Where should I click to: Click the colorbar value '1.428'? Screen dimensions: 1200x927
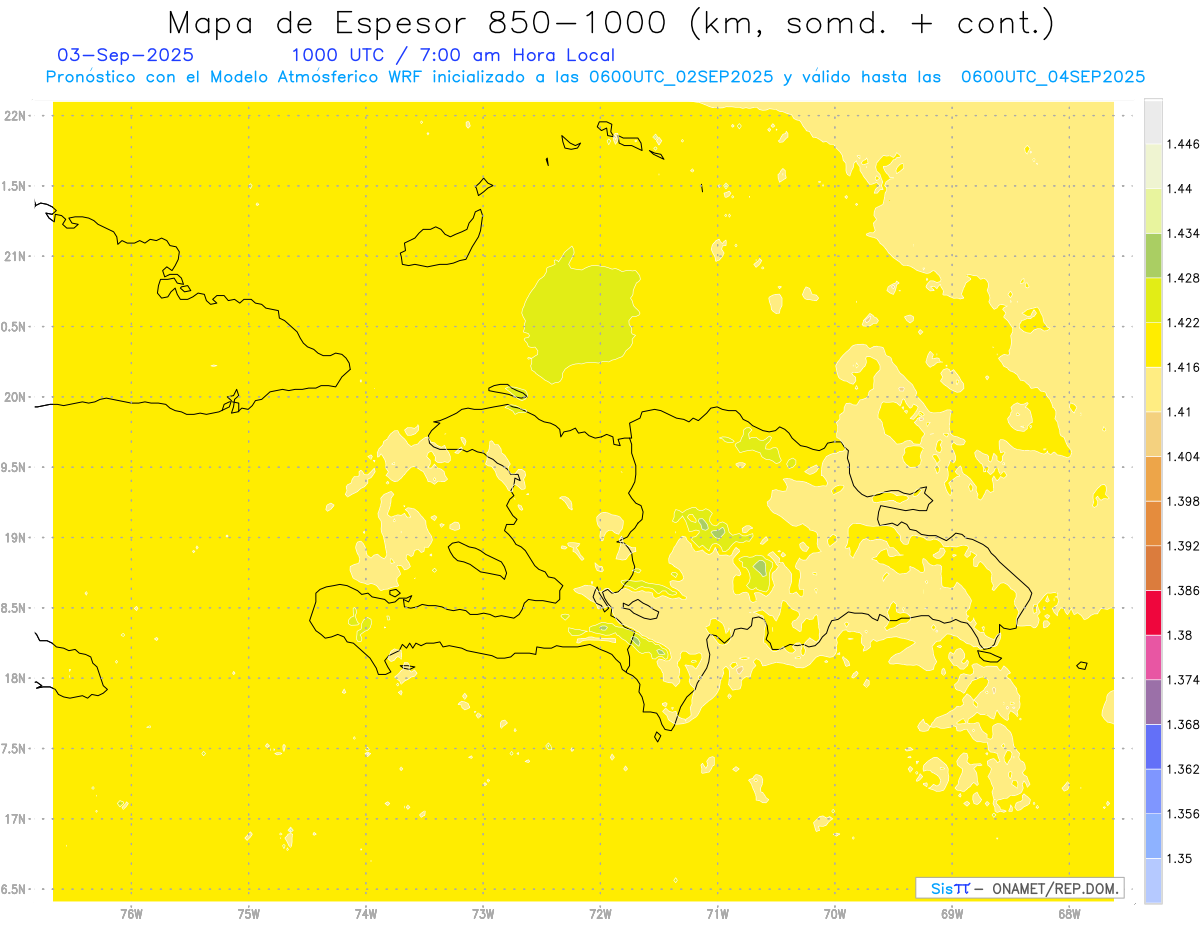point(1183,278)
